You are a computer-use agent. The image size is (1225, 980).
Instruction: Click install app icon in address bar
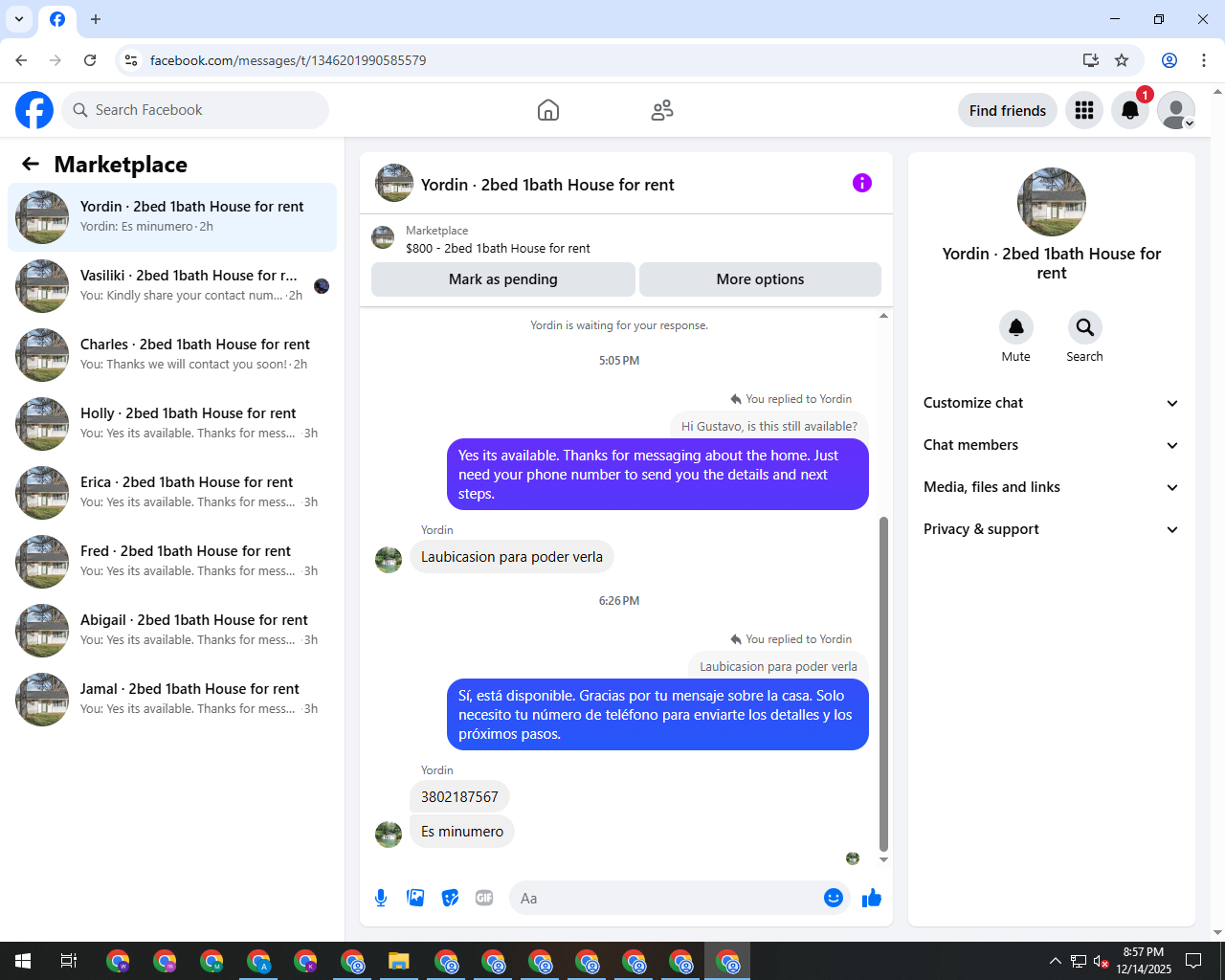pyautogui.click(x=1090, y=60)
